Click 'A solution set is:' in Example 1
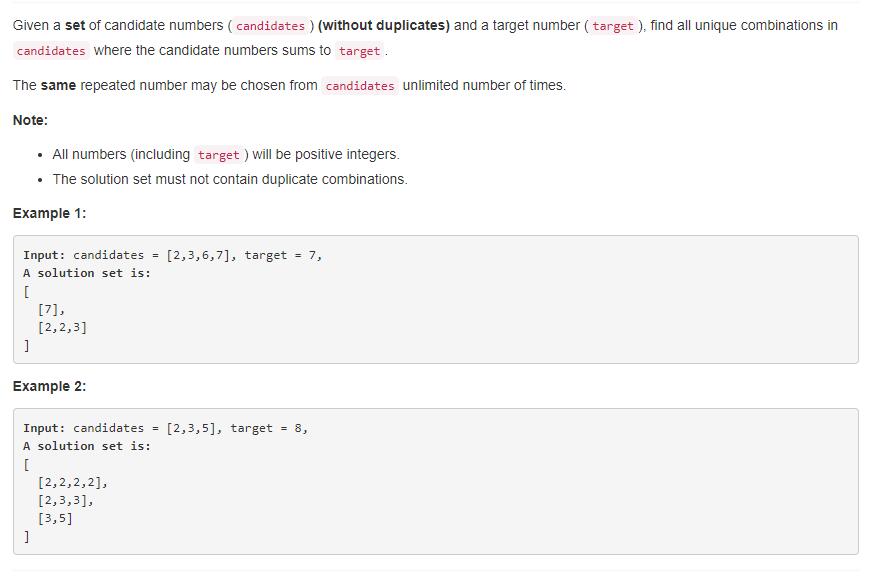 [x=87, y=273]
